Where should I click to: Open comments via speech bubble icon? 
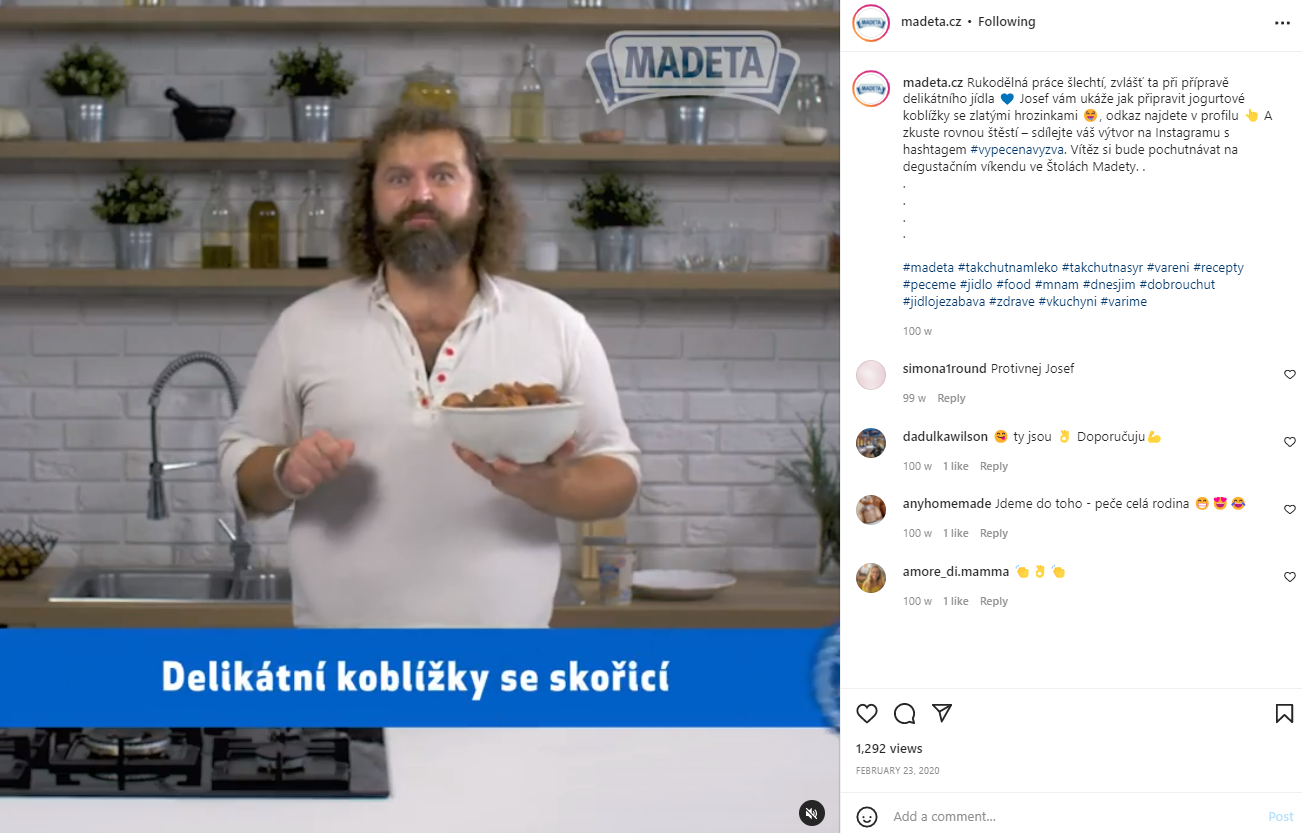[905, 713]
